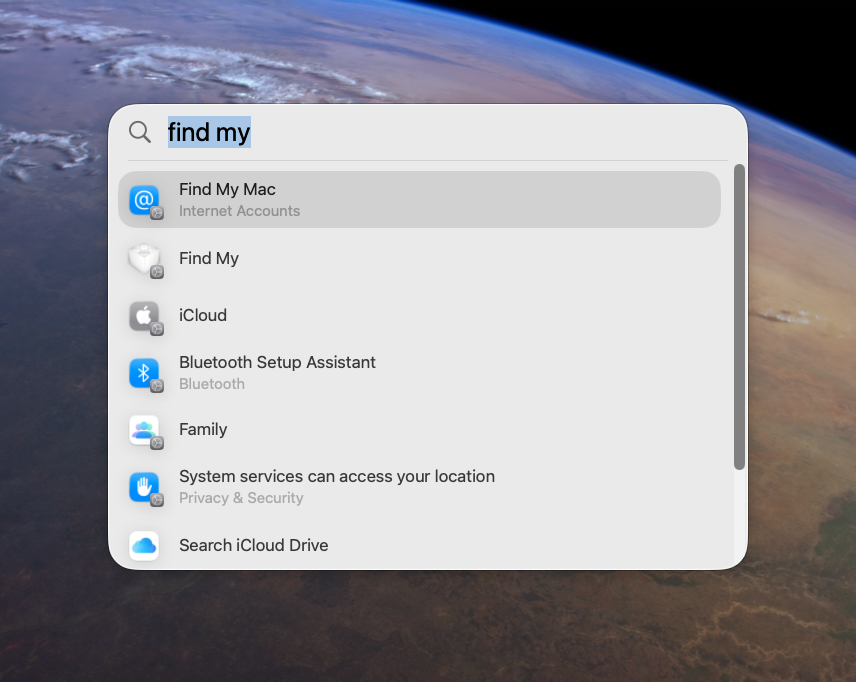Click the iCloud Drive cloud icon
This screenshot has height=682, width=856.
coord(145,545)
